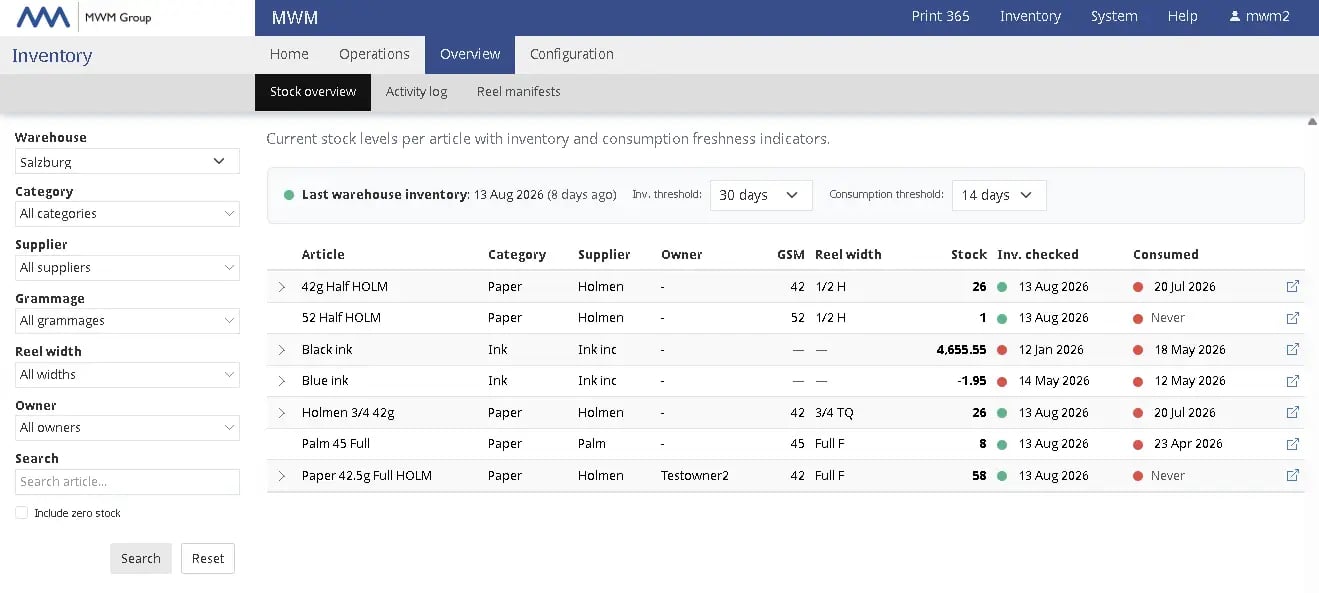Open the Reel manifests subtab

tap(518, 91)
